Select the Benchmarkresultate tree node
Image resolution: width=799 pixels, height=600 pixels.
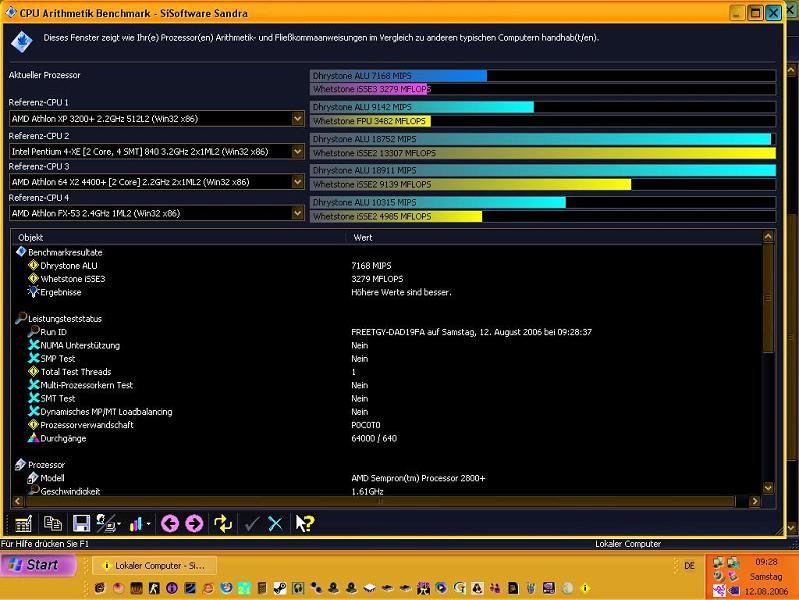point(65,252)
